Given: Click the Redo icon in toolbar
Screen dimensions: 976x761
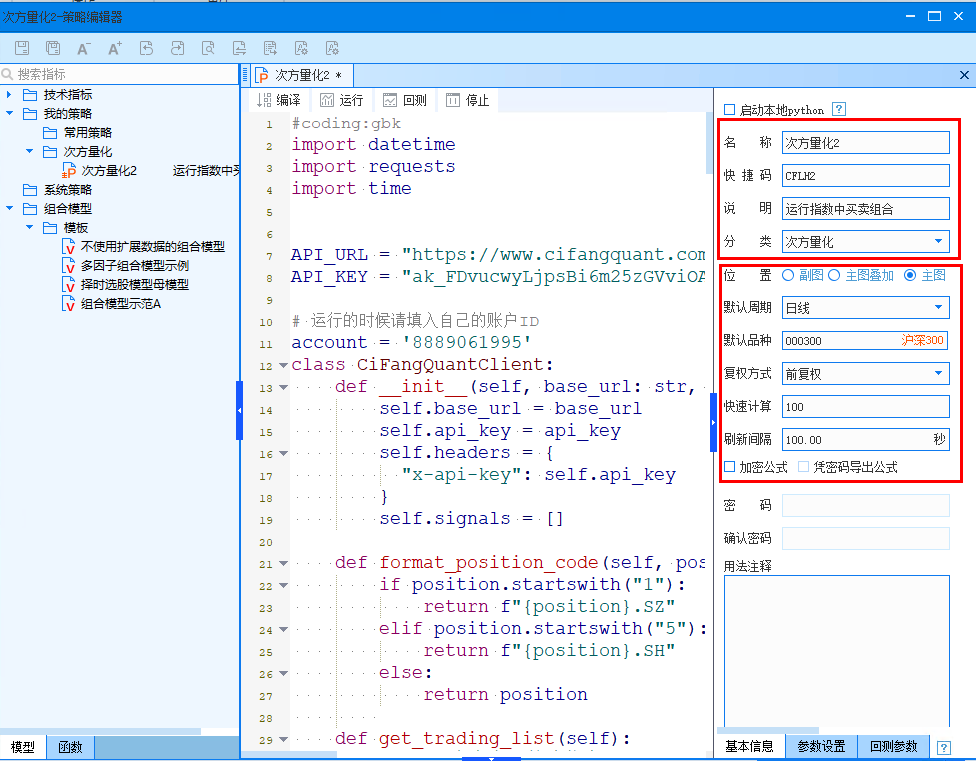Looking at the screenshot, I should pos(177,48).
